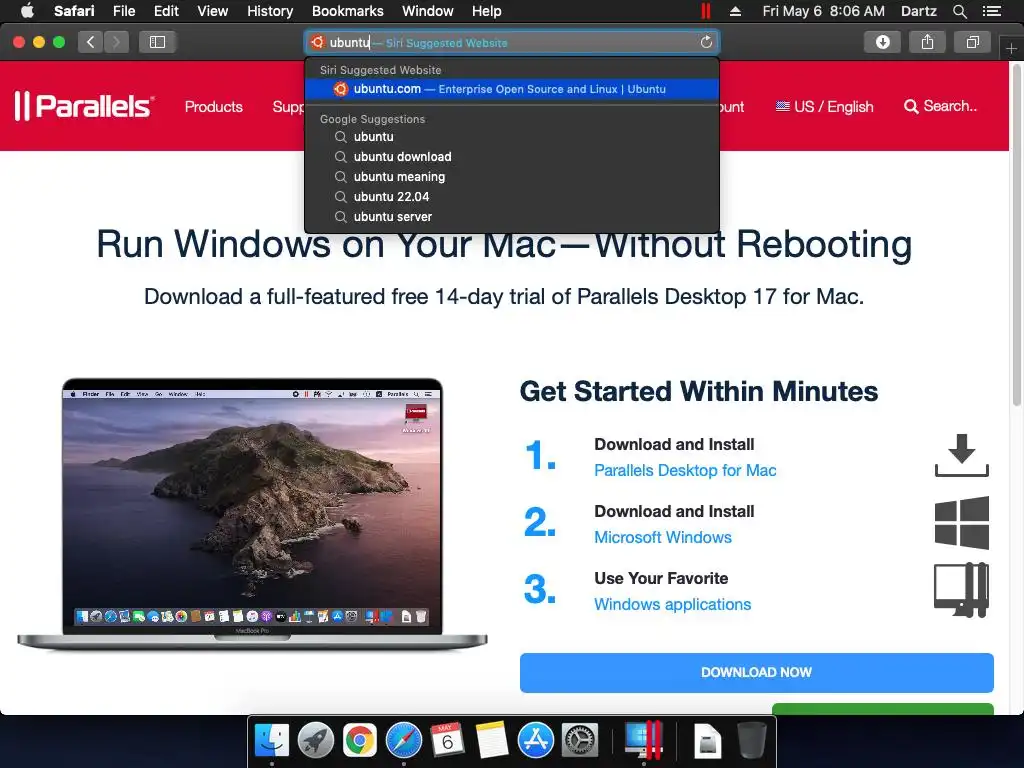Click the Safari address bar field
Image resolution: width=1024 pixels, height=768 pixels.
click(x=512, y=42)
